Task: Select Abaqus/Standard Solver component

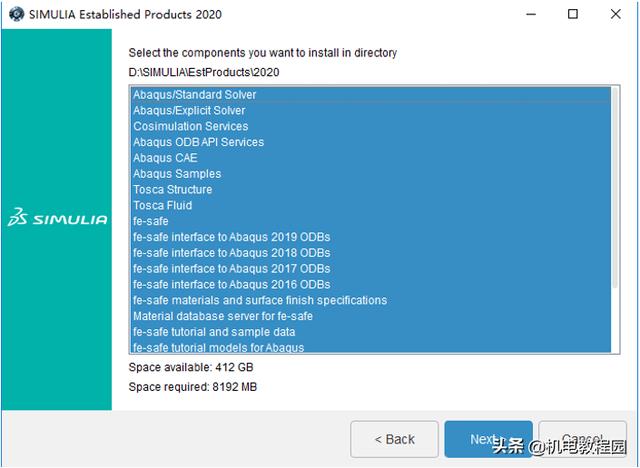Action: (x=371, y=95)
